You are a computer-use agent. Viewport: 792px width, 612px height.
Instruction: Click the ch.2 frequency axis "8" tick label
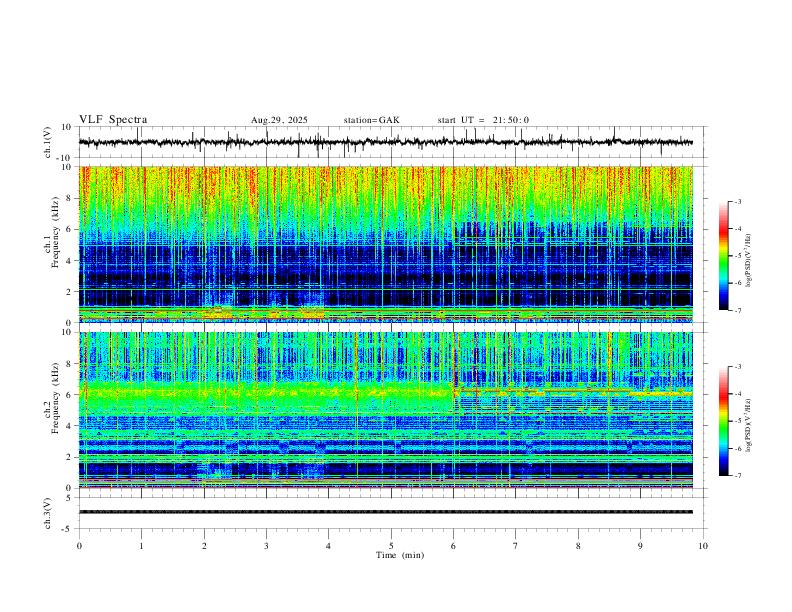(x=70, y=364)
